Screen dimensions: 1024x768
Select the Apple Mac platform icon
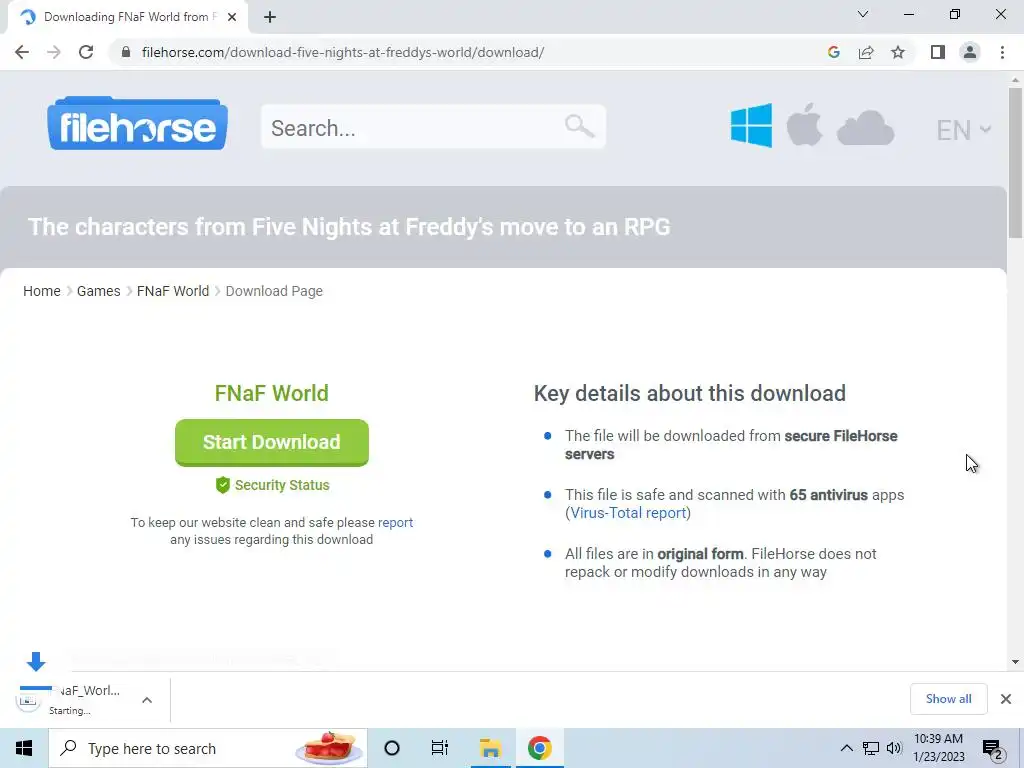click(x=804, y=125)
